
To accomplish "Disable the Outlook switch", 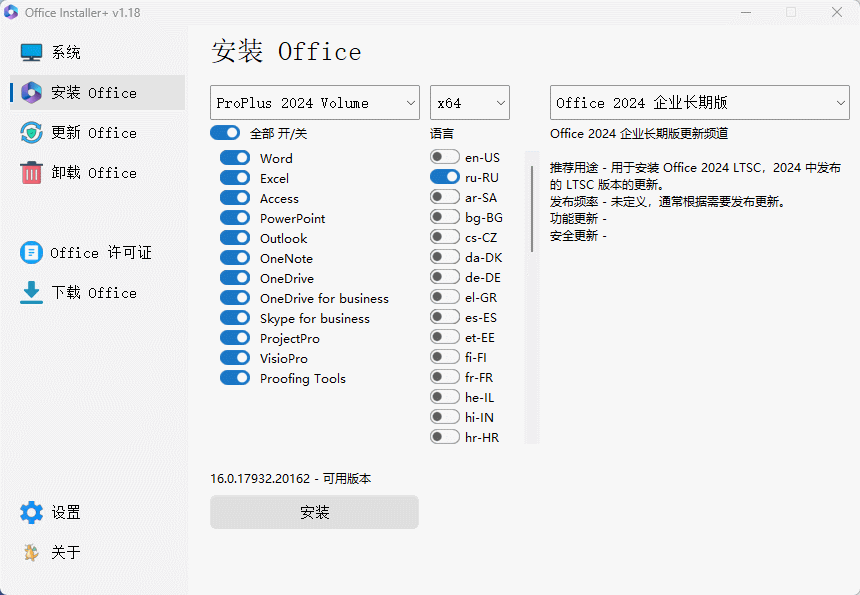I will (235, 238).
